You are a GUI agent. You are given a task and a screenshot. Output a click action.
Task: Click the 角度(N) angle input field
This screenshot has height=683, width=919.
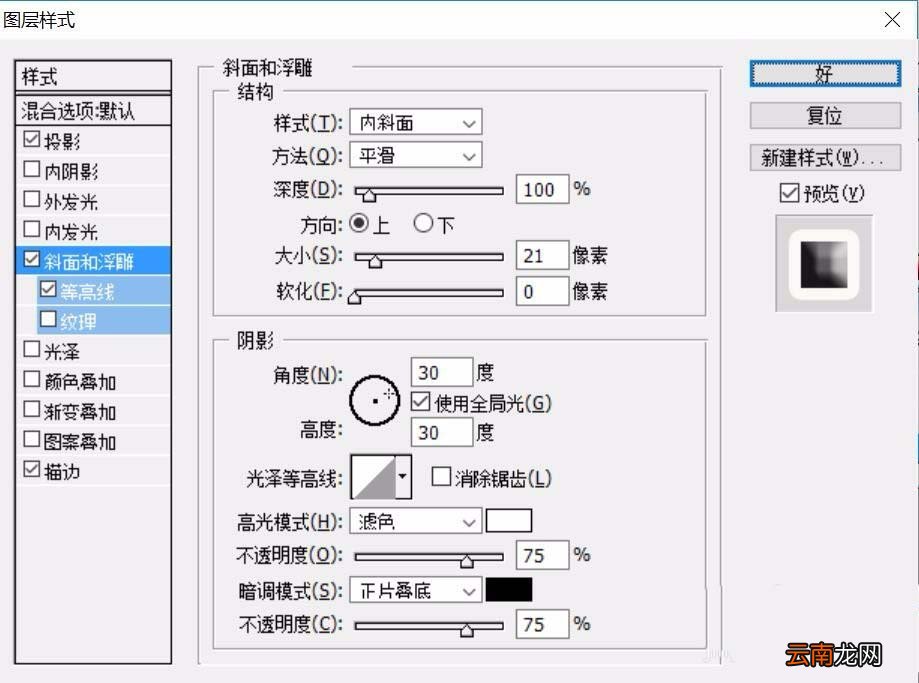(x=441, y=372)
